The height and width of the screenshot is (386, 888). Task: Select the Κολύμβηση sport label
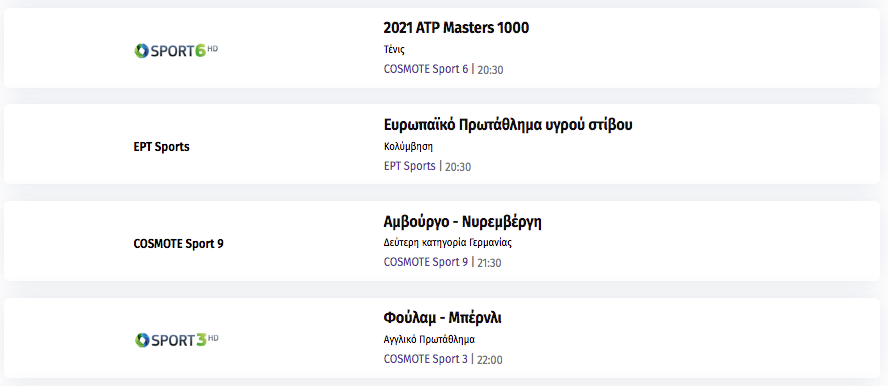408,147
